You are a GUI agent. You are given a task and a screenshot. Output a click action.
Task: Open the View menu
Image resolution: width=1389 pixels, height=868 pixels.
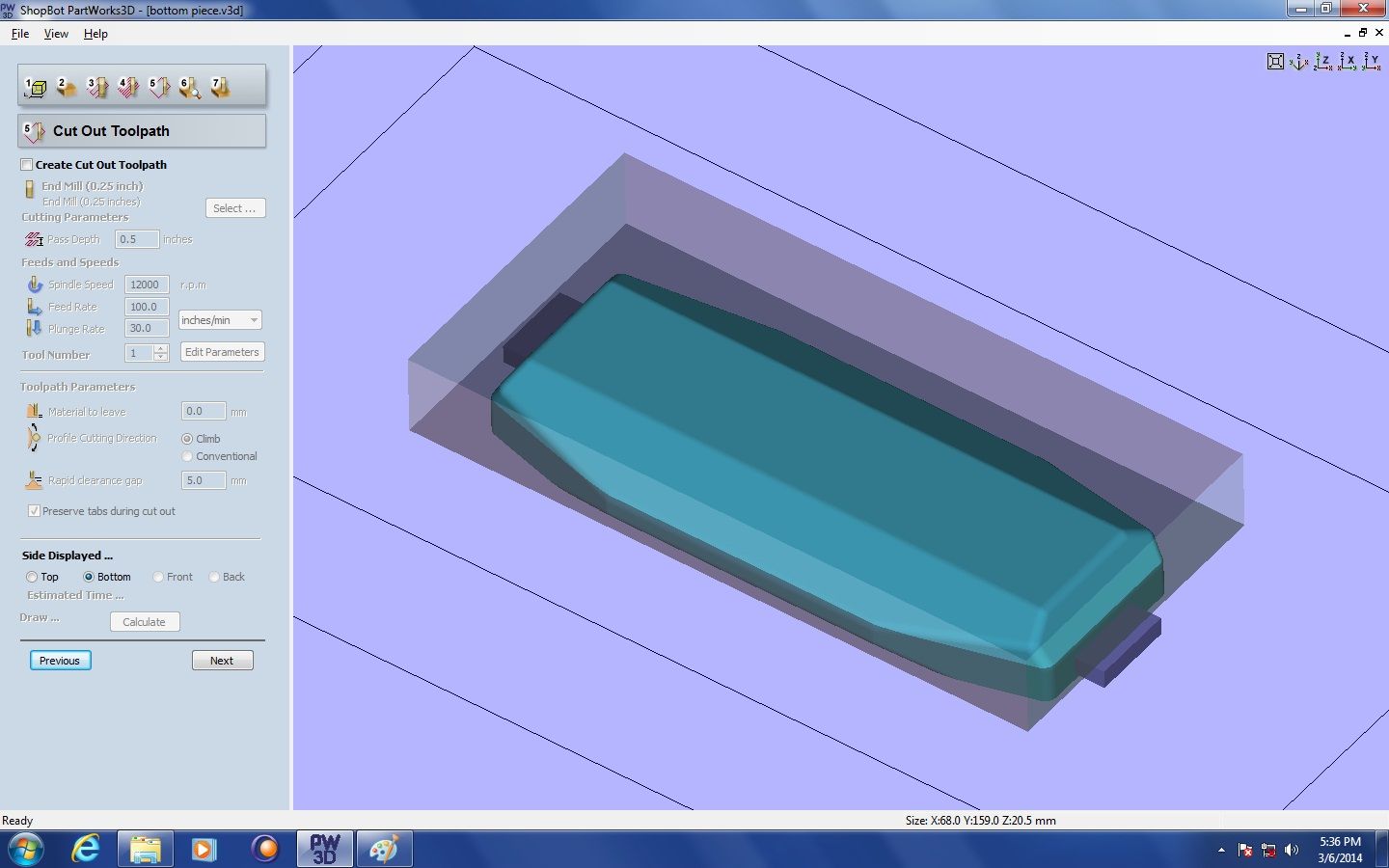click(x=55, y=33)
